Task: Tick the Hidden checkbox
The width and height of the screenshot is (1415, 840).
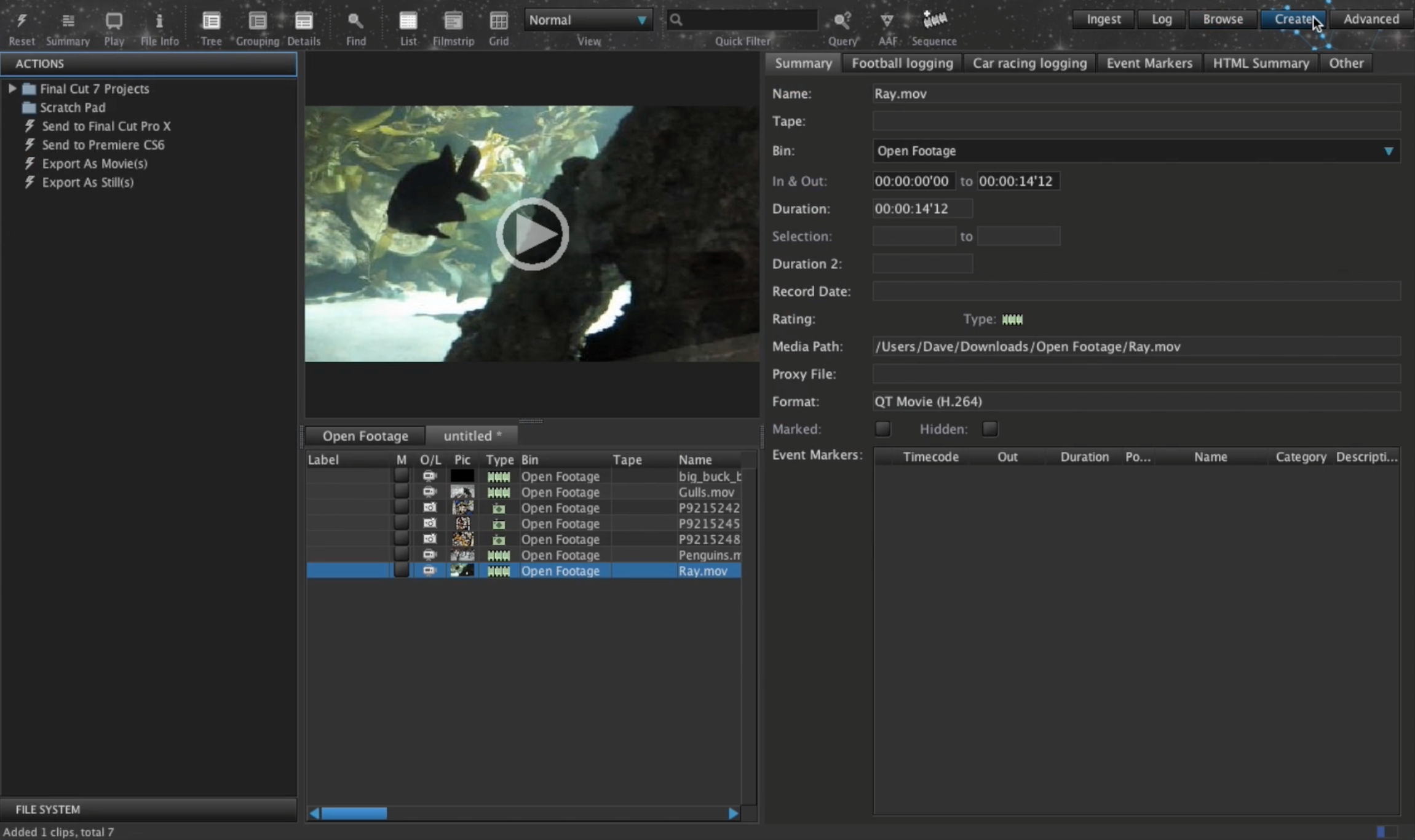Action: click(x=989, y=429)
